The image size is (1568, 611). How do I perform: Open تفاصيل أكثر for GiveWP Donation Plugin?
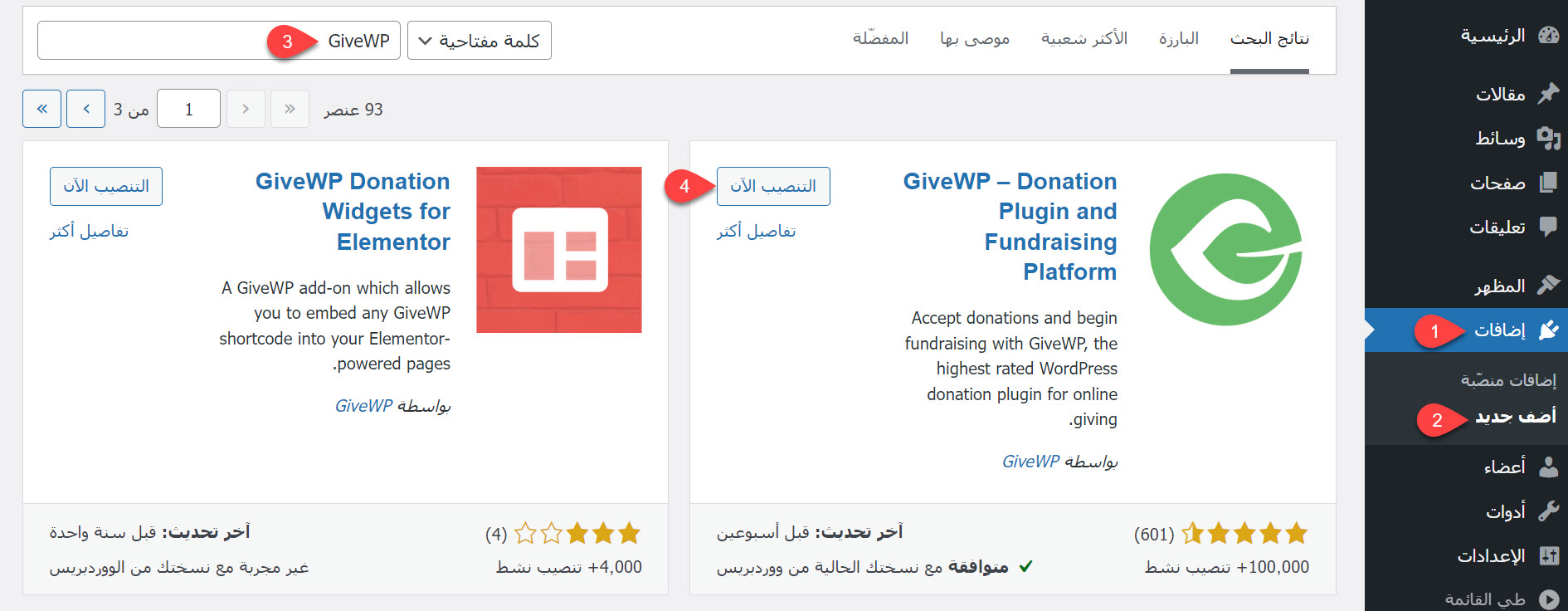coord(757,232)
